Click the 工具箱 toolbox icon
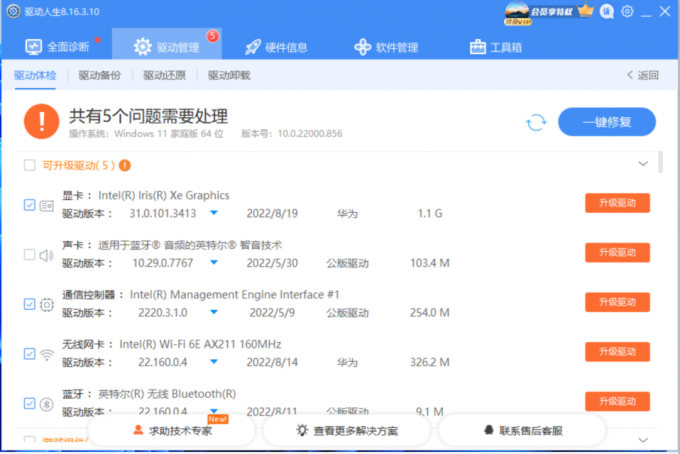 tap(477, 47)
